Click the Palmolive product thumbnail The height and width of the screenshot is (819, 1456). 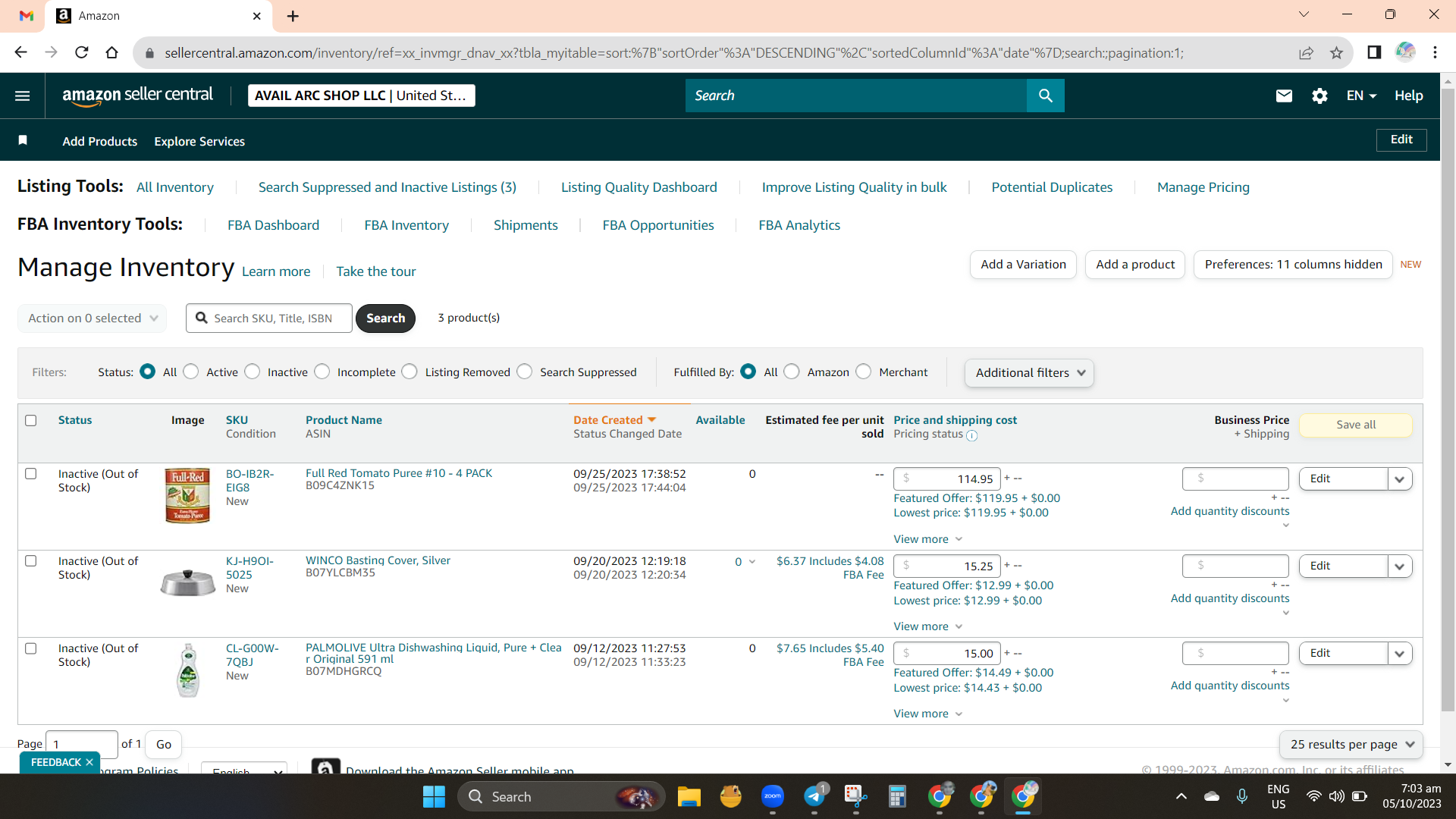tap(188, 670)
